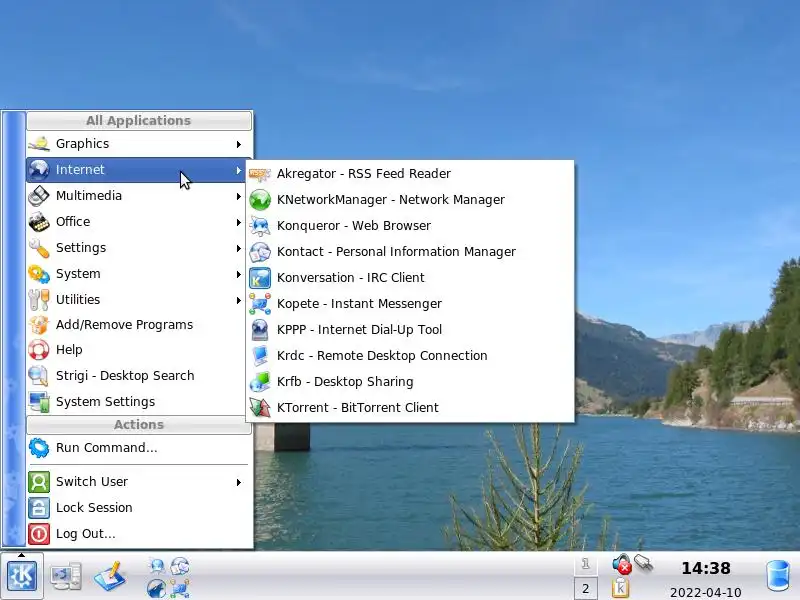Expand the Office submenu arrow
The width and height of the screenshot is (800, 600).
[239, 222]
